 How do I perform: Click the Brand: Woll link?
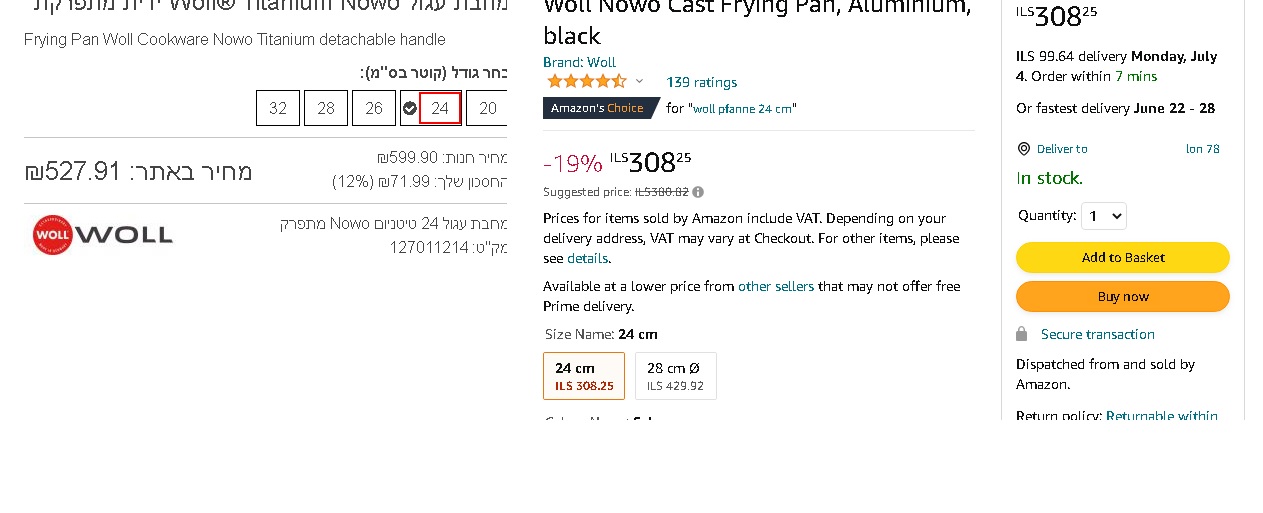coord(579,62)
